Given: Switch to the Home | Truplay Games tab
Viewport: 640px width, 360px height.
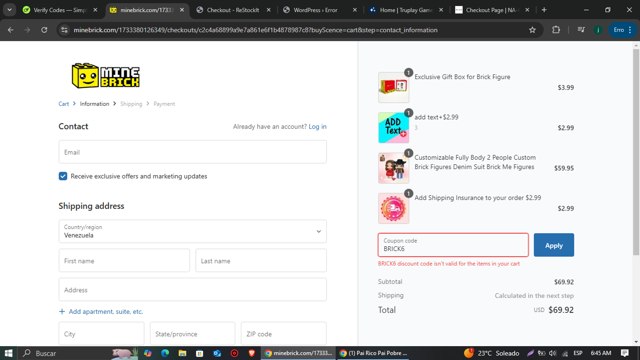Looking at the screenshot, I should coord(406,10).
